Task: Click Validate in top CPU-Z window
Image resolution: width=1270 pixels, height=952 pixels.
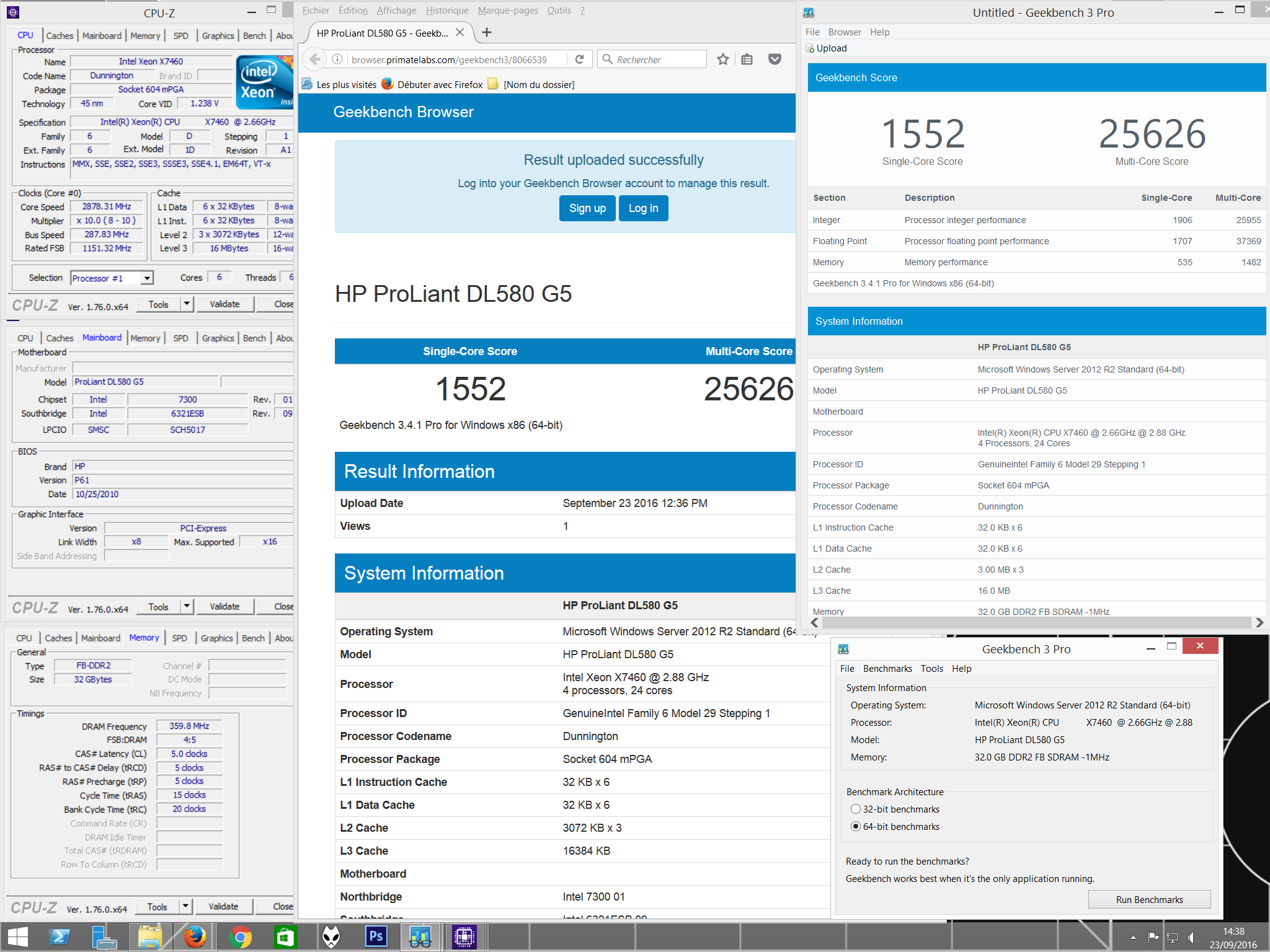Action: (x=224, y=304)
